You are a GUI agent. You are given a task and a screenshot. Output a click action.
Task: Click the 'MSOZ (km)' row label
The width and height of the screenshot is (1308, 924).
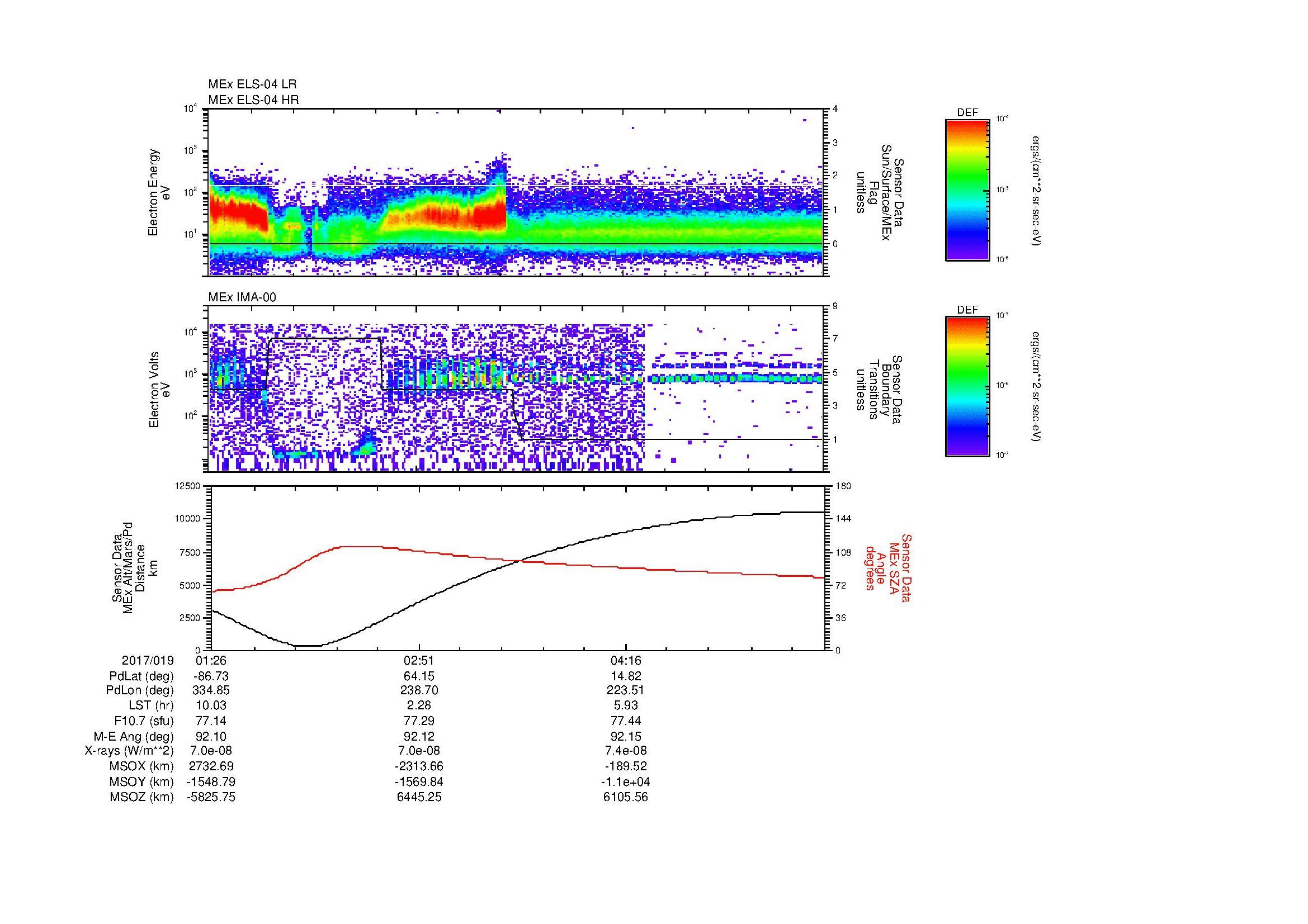point(141,797)
